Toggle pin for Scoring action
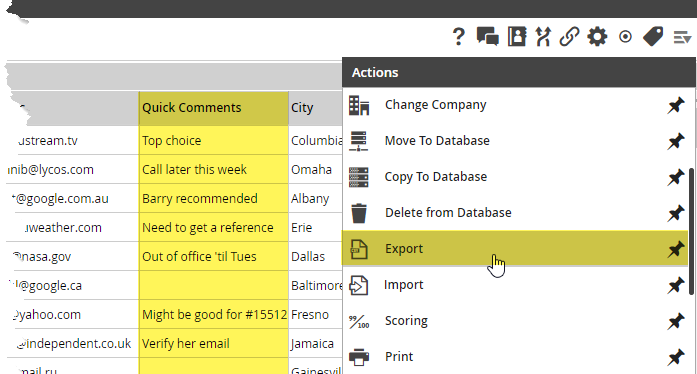Image resolution: width=697 pixels, height=374 pixels. point(676,321)
